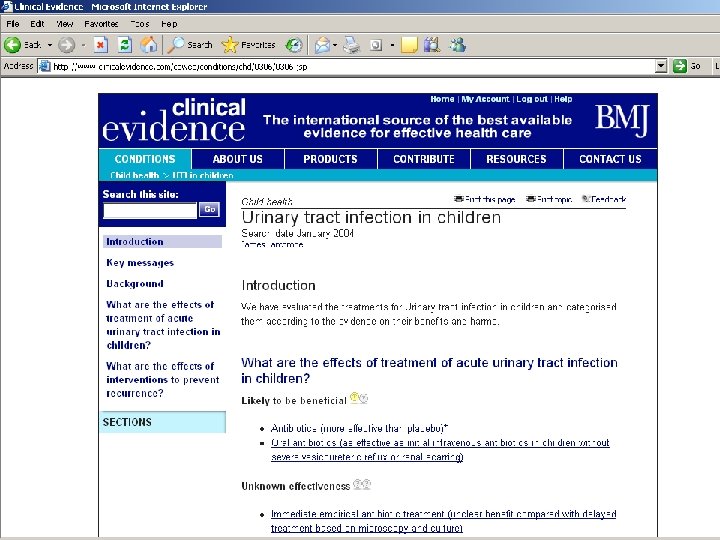Open the Key messages sidebar link
720x540 pixels.
(x=140, y=263)
